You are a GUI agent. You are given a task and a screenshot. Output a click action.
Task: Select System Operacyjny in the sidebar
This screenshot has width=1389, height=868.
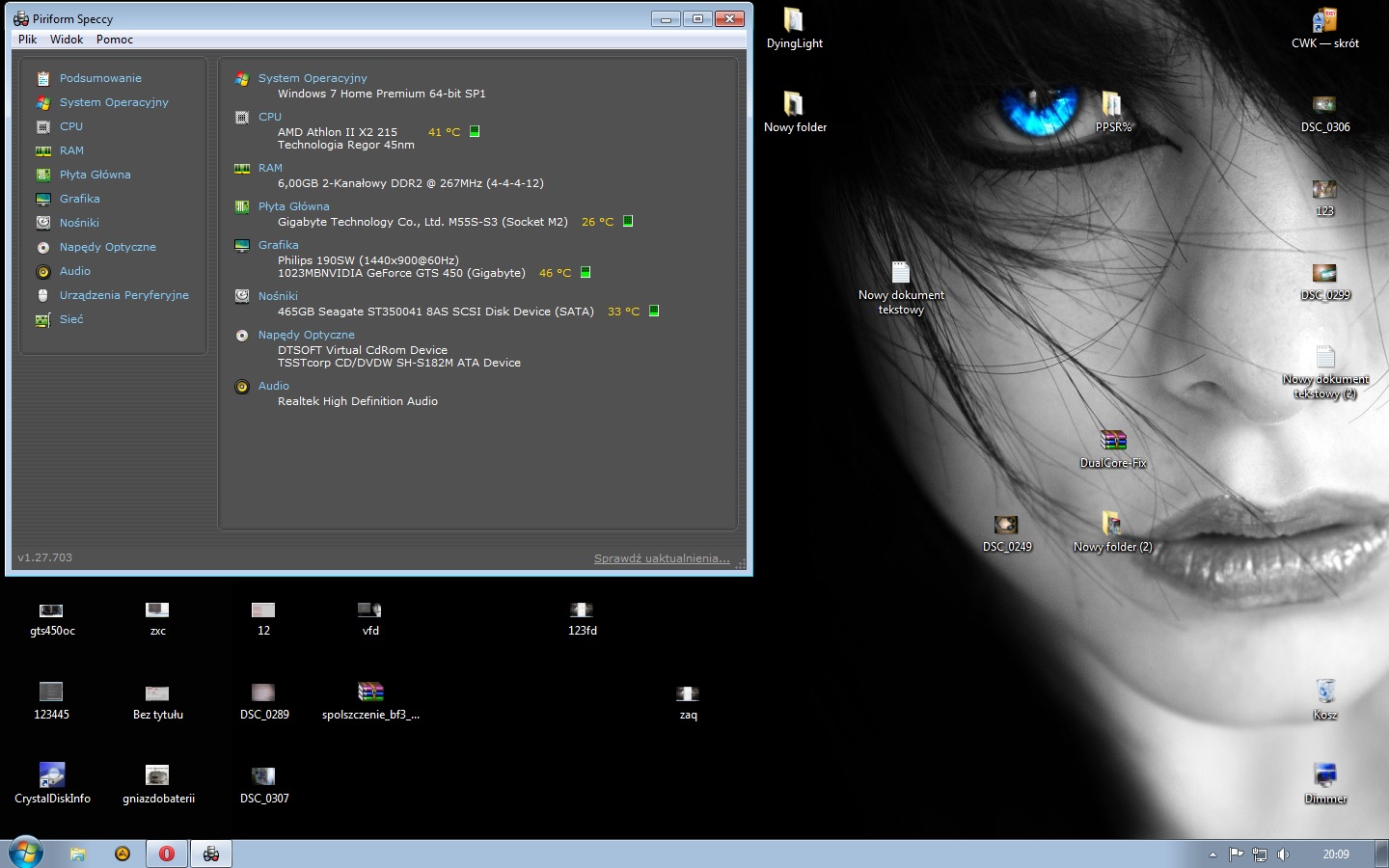114,102
